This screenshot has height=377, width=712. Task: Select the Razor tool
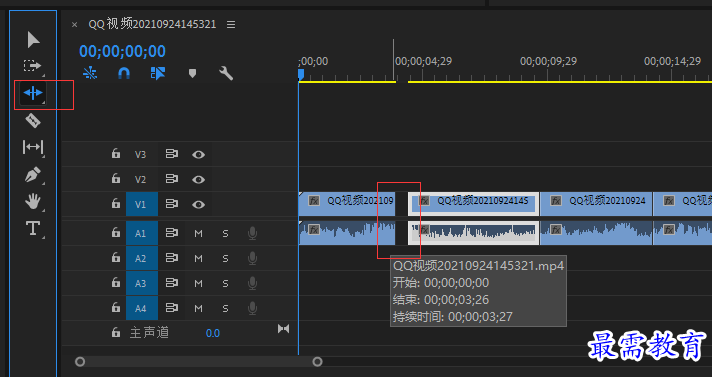click(x=33, y=120)
